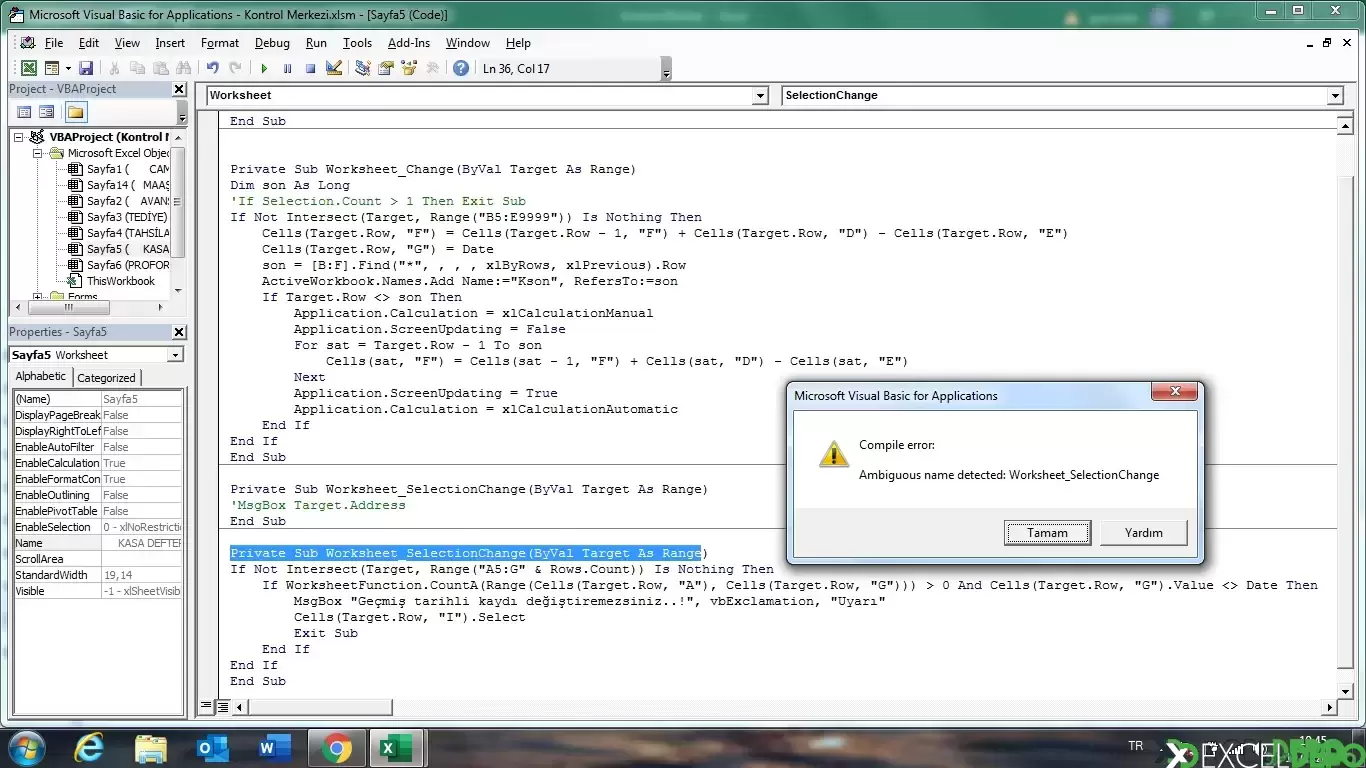Open the Window menu

coord(468,43)
